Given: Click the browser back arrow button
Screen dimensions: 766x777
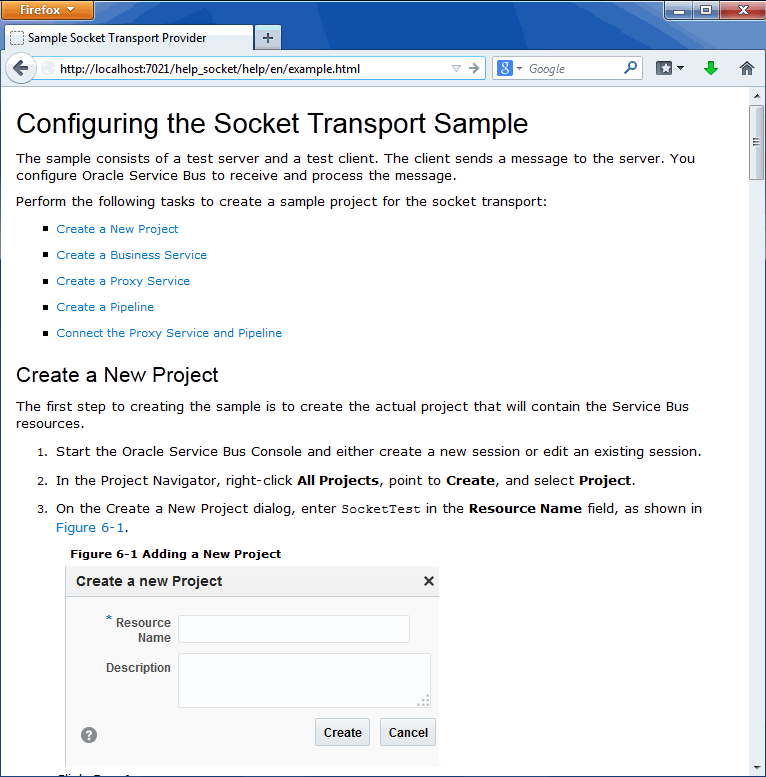Looking at the screenshot, I should coord(21,68).
